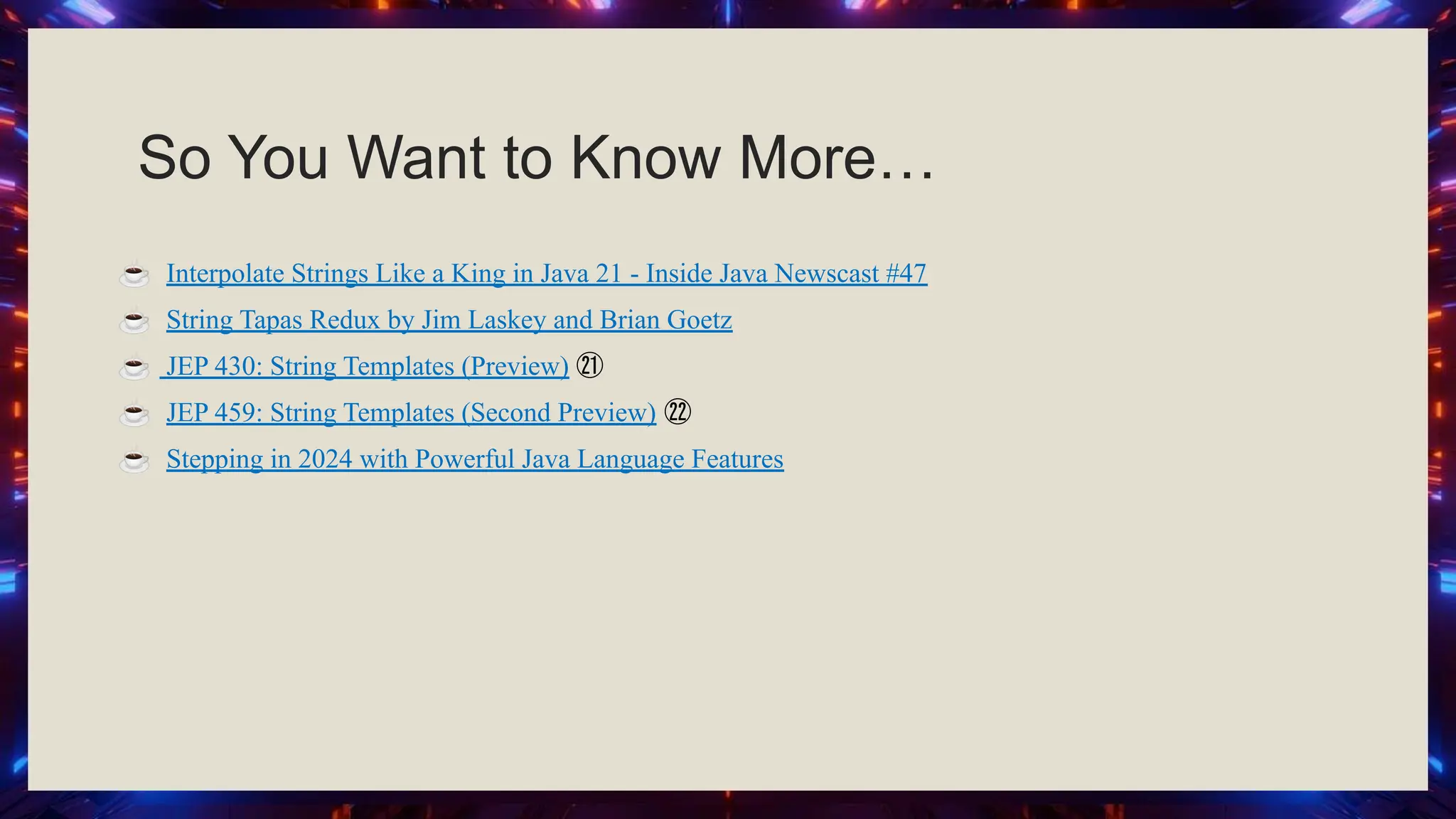Click coffee cup bullet beside String Tapas Redux
Image resolution: width=1456 pixels, height=819 pixels.
tap(134, 321)
